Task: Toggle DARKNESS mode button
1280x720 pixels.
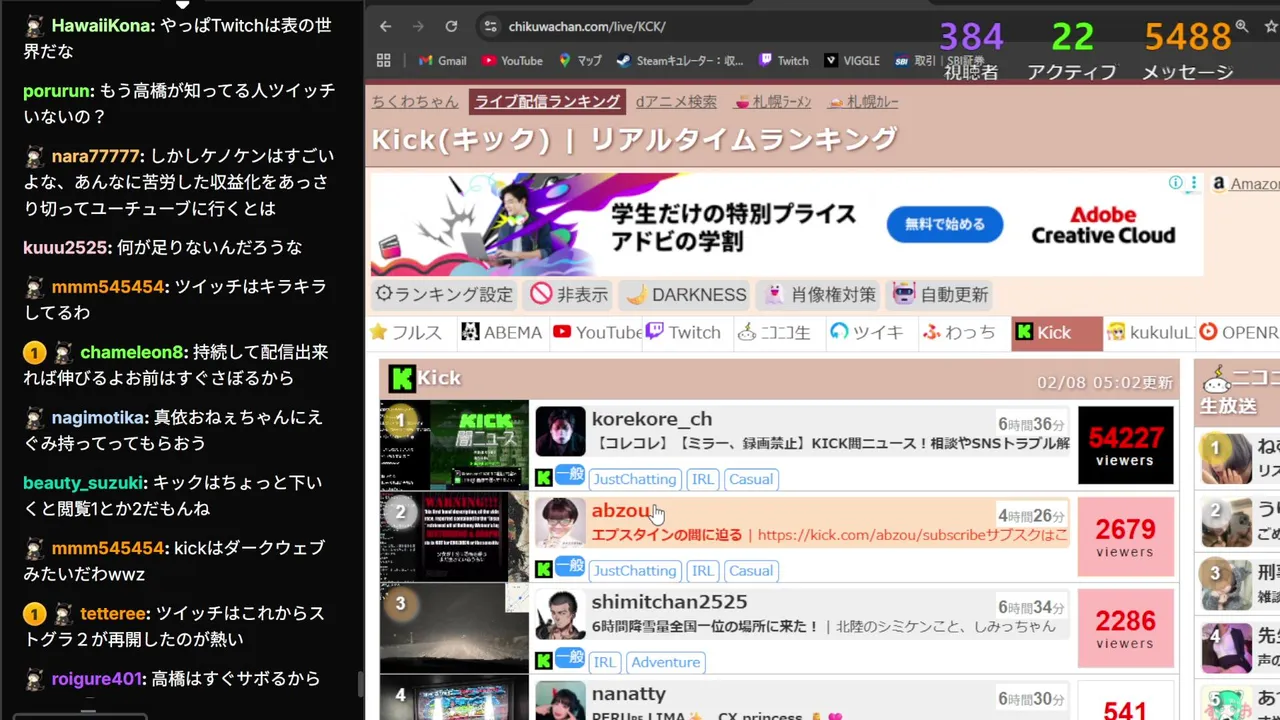Action: coord(686,294)
